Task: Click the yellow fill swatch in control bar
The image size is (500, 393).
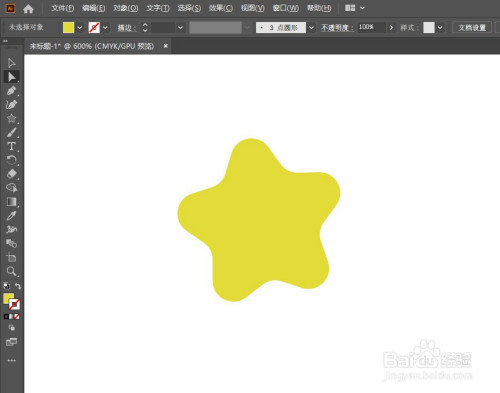Action: pyautogui.click(x=69, y=28)
